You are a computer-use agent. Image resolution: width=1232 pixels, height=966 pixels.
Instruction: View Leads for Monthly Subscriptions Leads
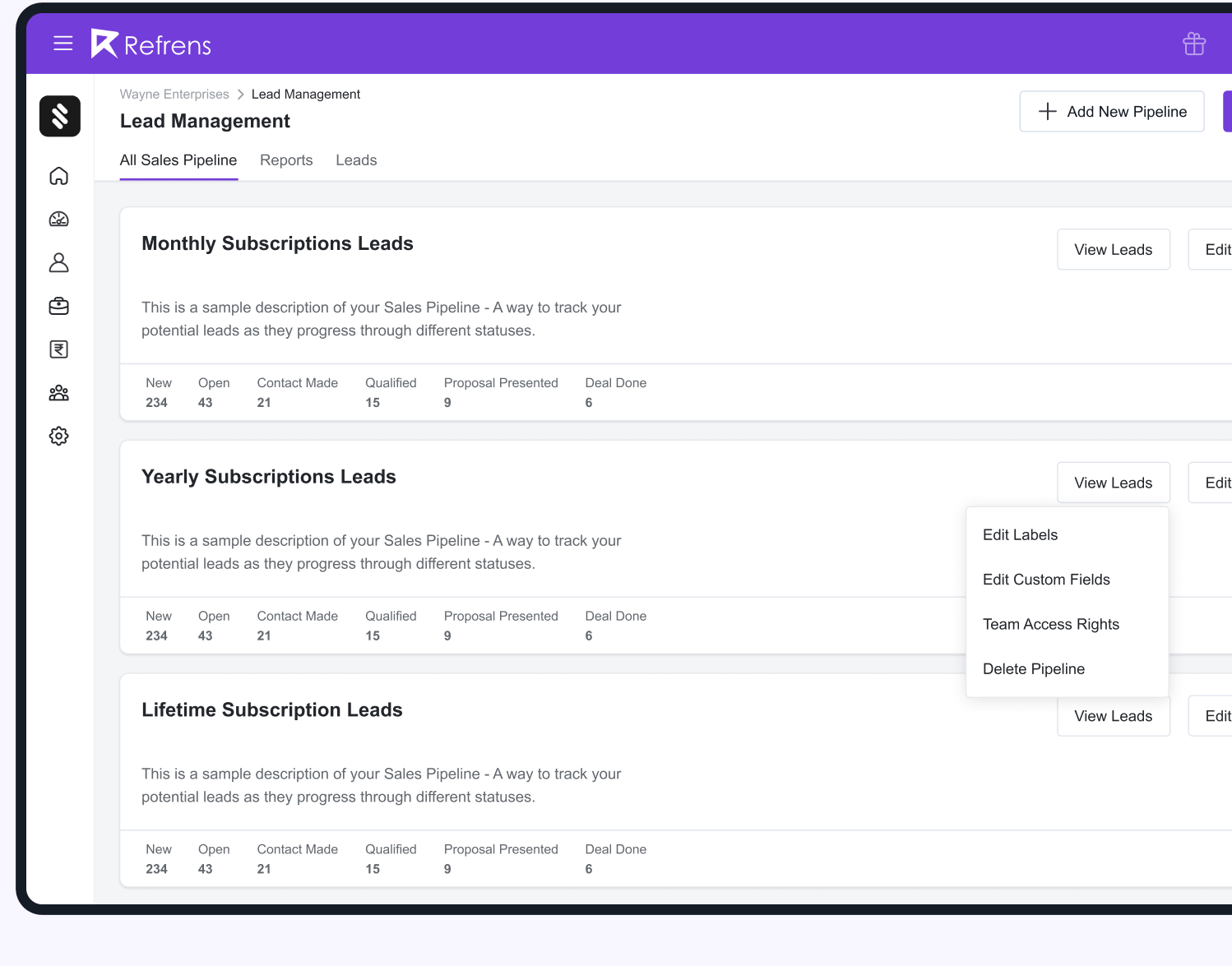tap(1114, 249)
